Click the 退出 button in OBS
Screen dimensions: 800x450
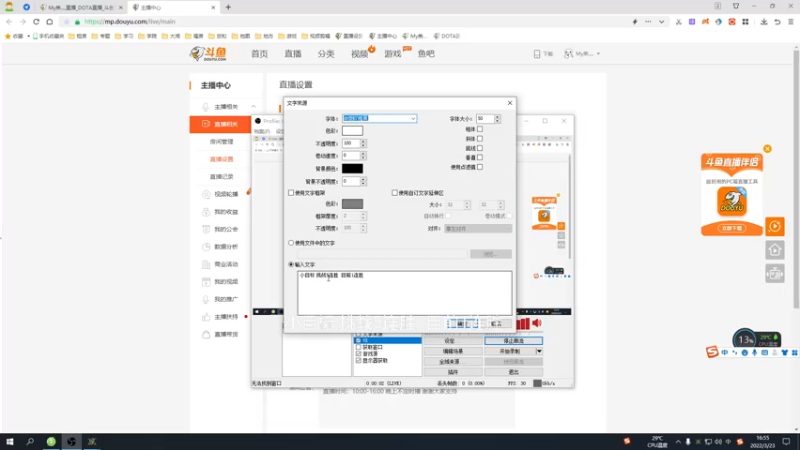(513, 372)
